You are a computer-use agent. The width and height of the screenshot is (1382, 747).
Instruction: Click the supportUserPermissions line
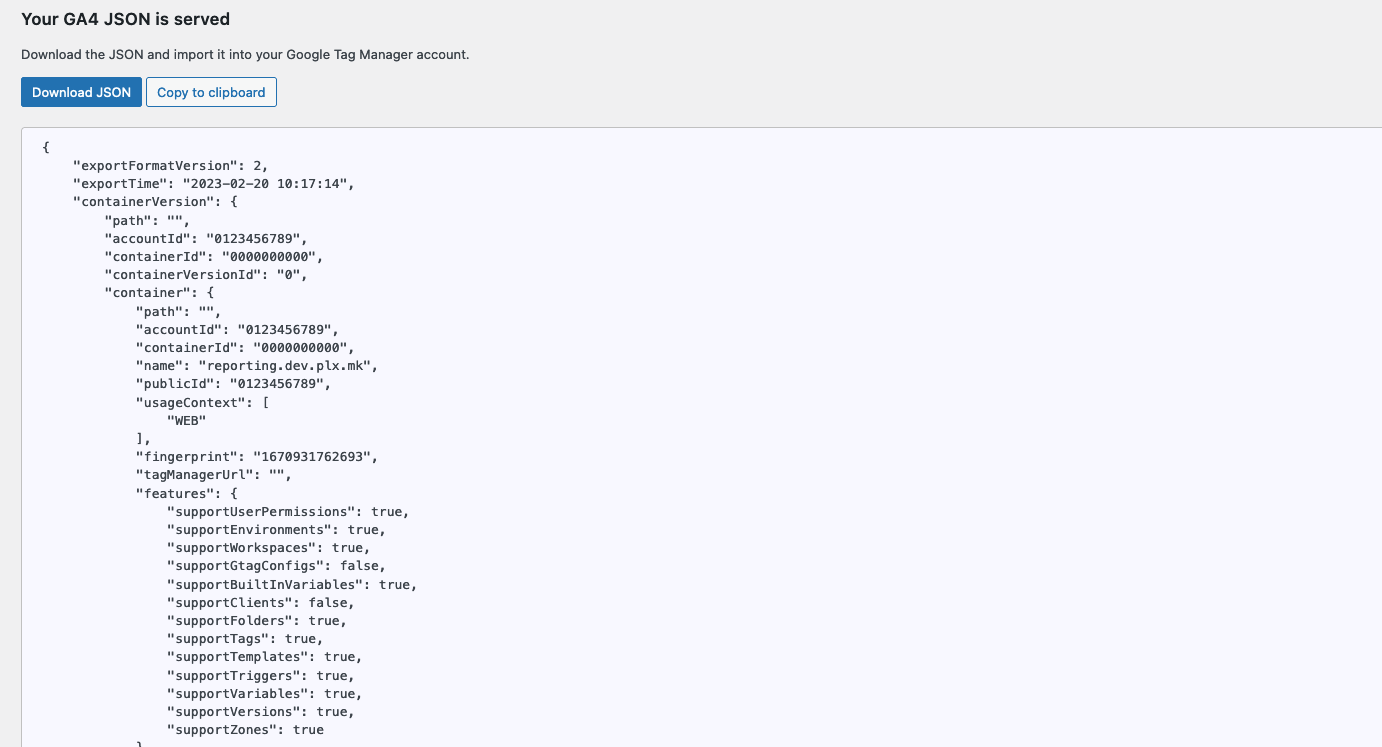(x=288, y=511)
